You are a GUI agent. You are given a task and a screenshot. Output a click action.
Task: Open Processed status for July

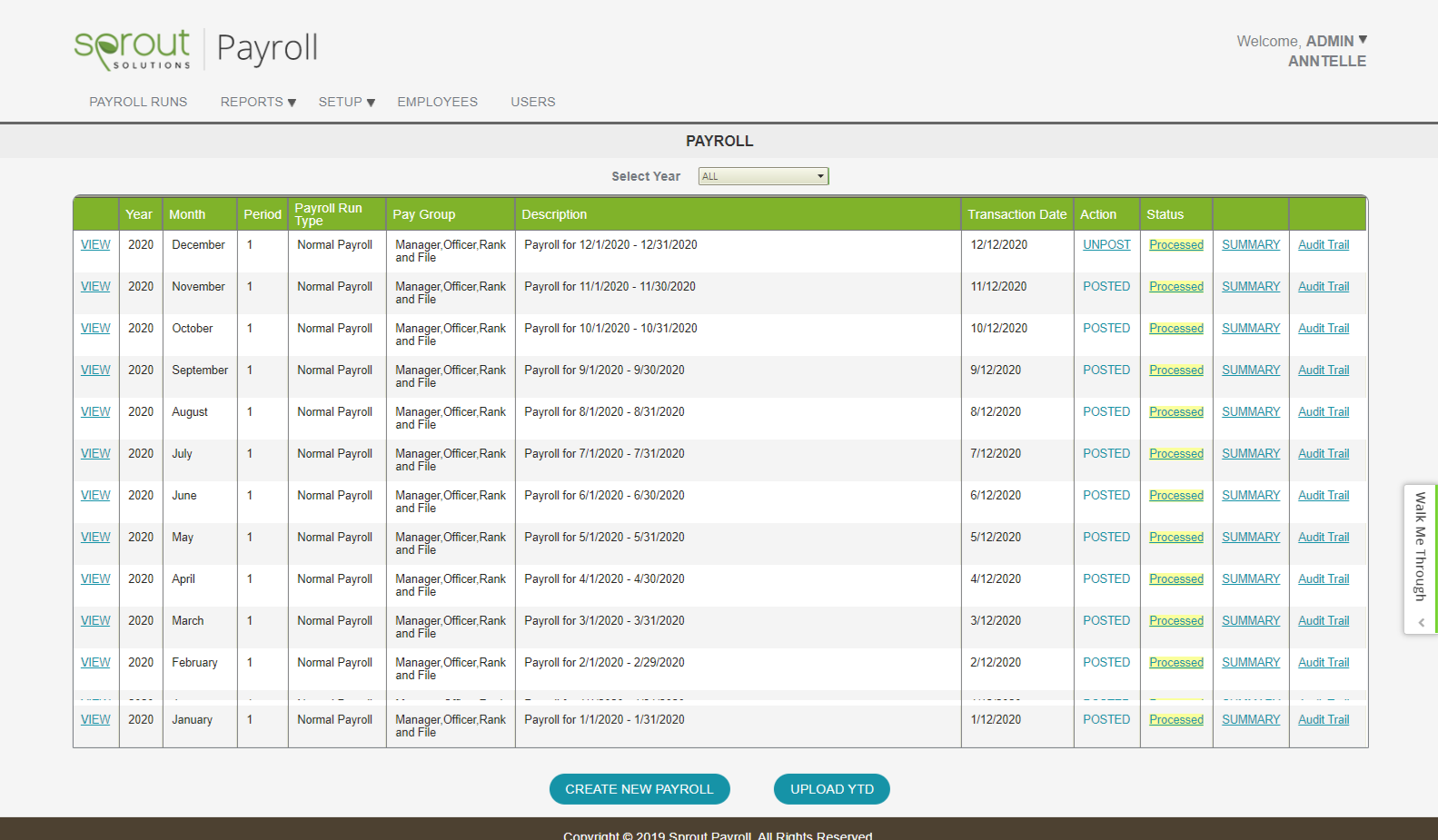1176,453
